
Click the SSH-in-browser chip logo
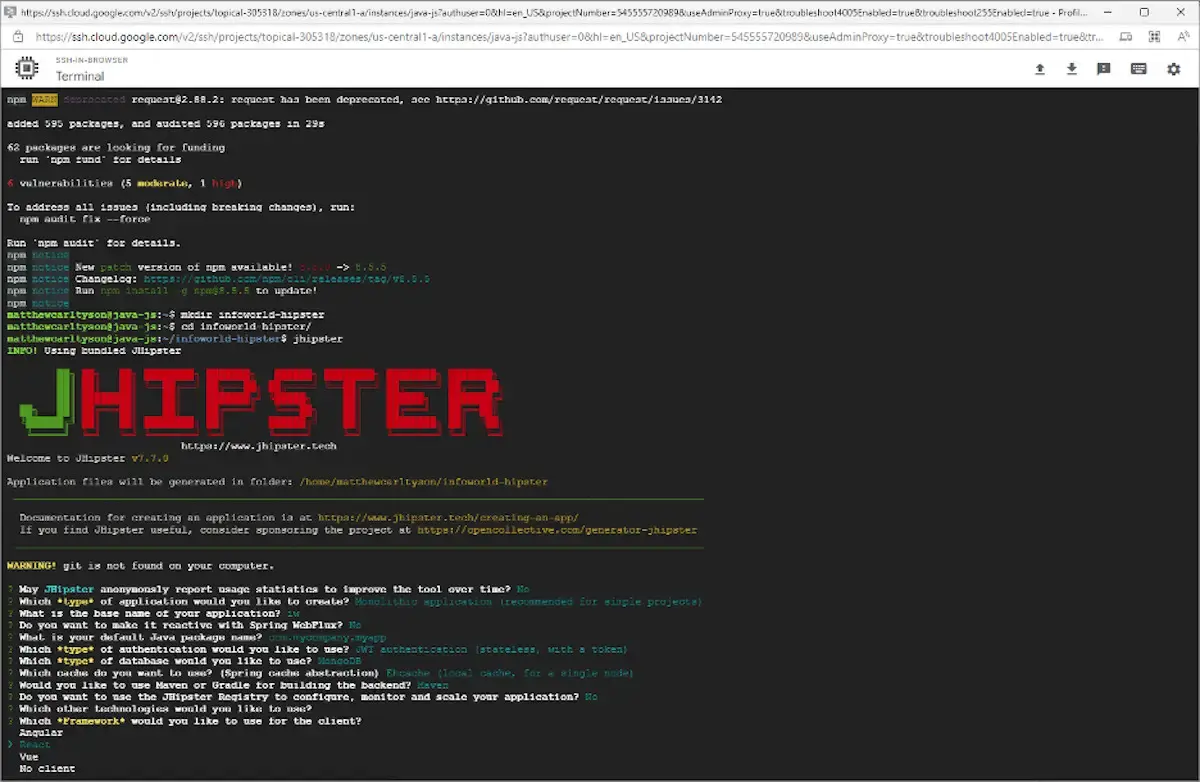click(x=27, y=69)
